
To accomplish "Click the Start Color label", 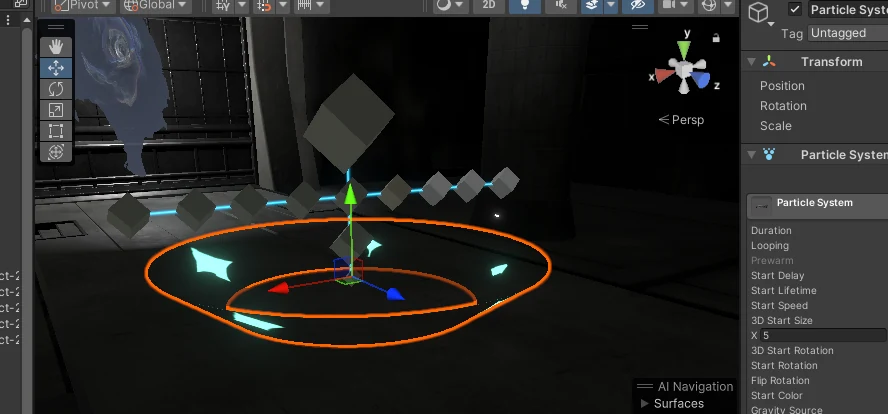I will tap(776, 396).
